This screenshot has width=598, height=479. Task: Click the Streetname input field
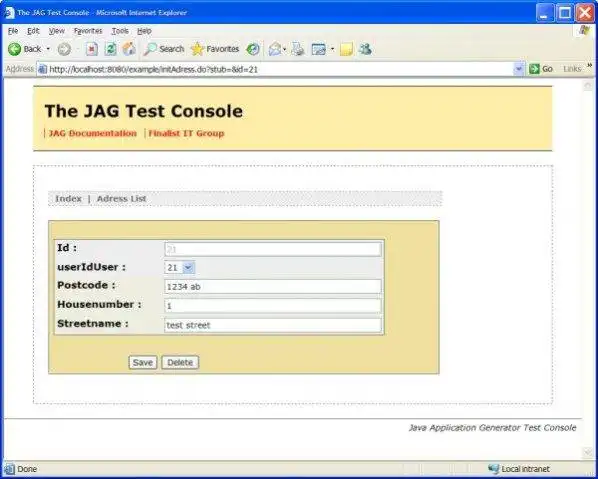(273, 325)
